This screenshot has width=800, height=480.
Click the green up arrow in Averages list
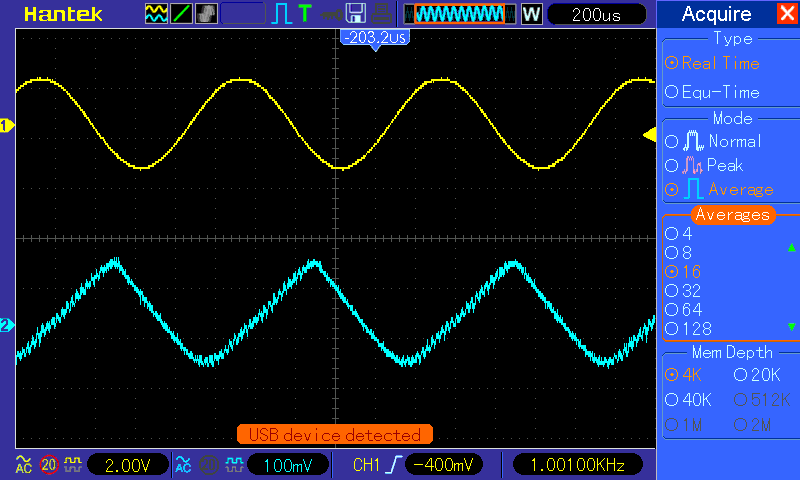click(791, 247)
